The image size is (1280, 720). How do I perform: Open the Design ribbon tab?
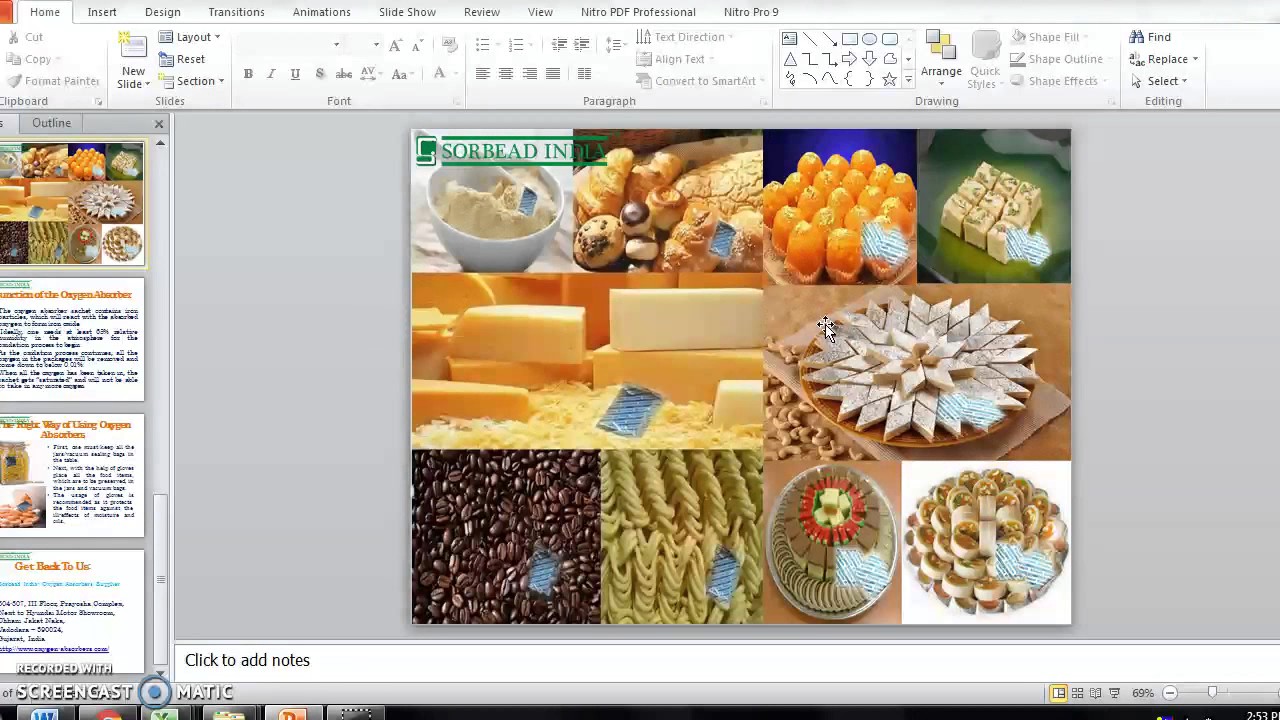pyautogui.click(x=163, y=12)
